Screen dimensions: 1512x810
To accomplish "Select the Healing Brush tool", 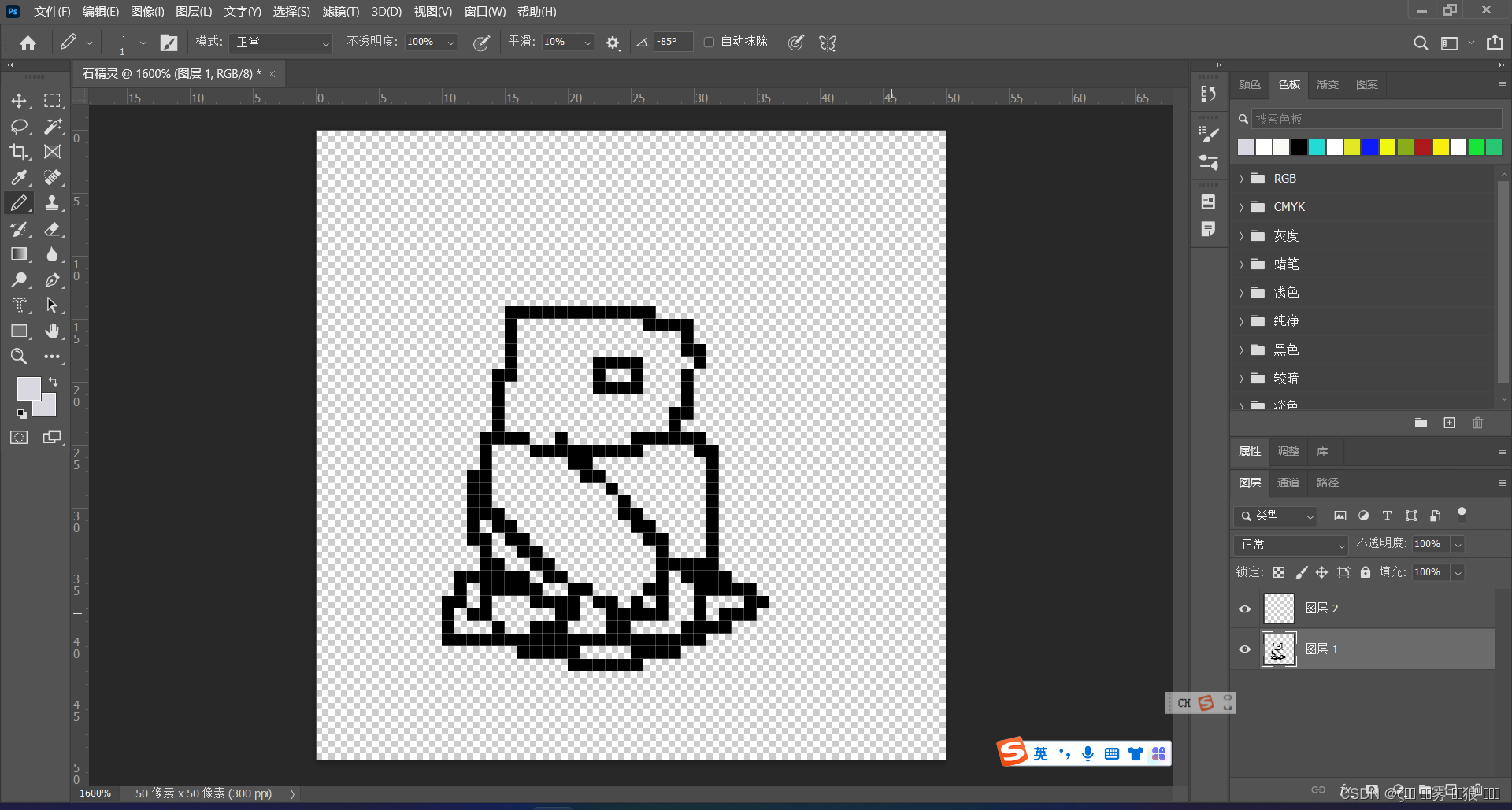I will tap(52, 178).
